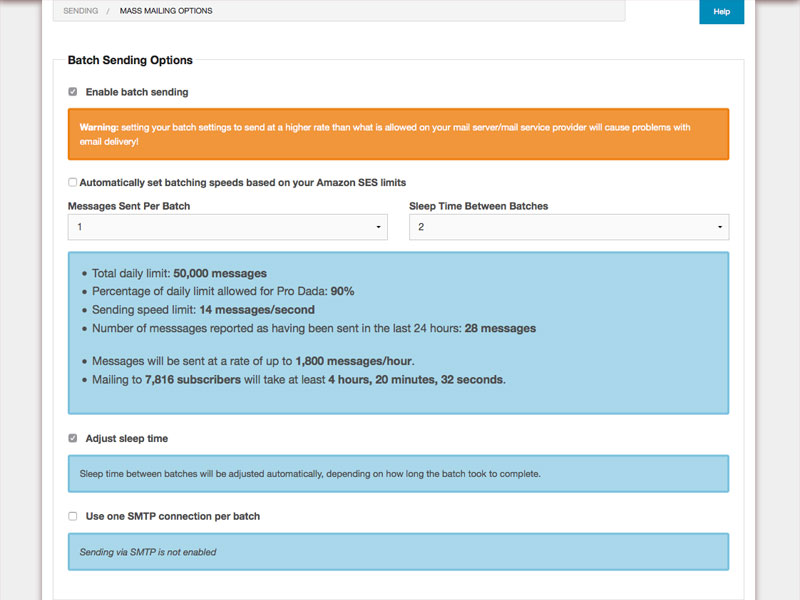This screenshot has width=800, height=600.
Task: Click the automatic sleep time adjustment info box
Action: click(398, 474)
